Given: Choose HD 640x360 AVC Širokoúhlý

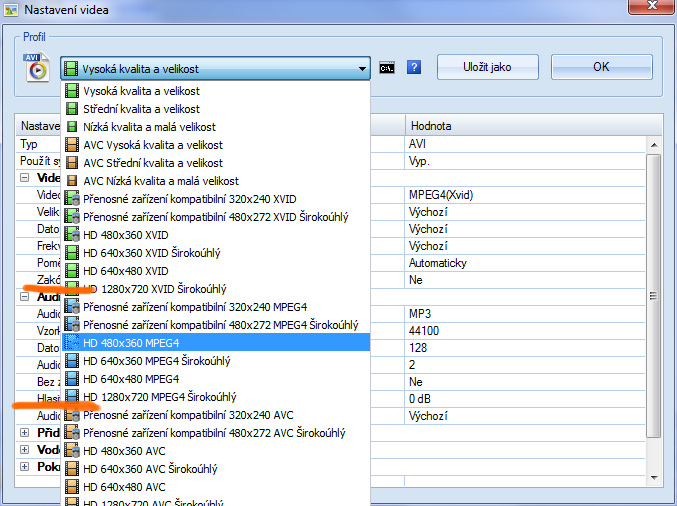Looking at the screenshot, I should point(216,469).
